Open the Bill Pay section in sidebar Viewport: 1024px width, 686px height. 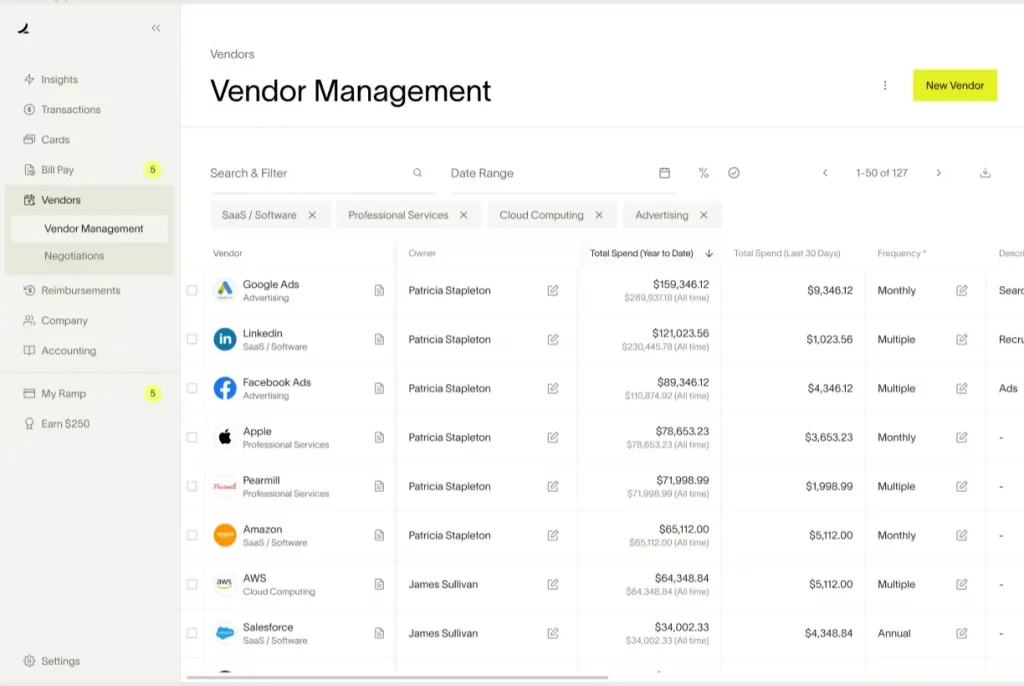(58, 169)
